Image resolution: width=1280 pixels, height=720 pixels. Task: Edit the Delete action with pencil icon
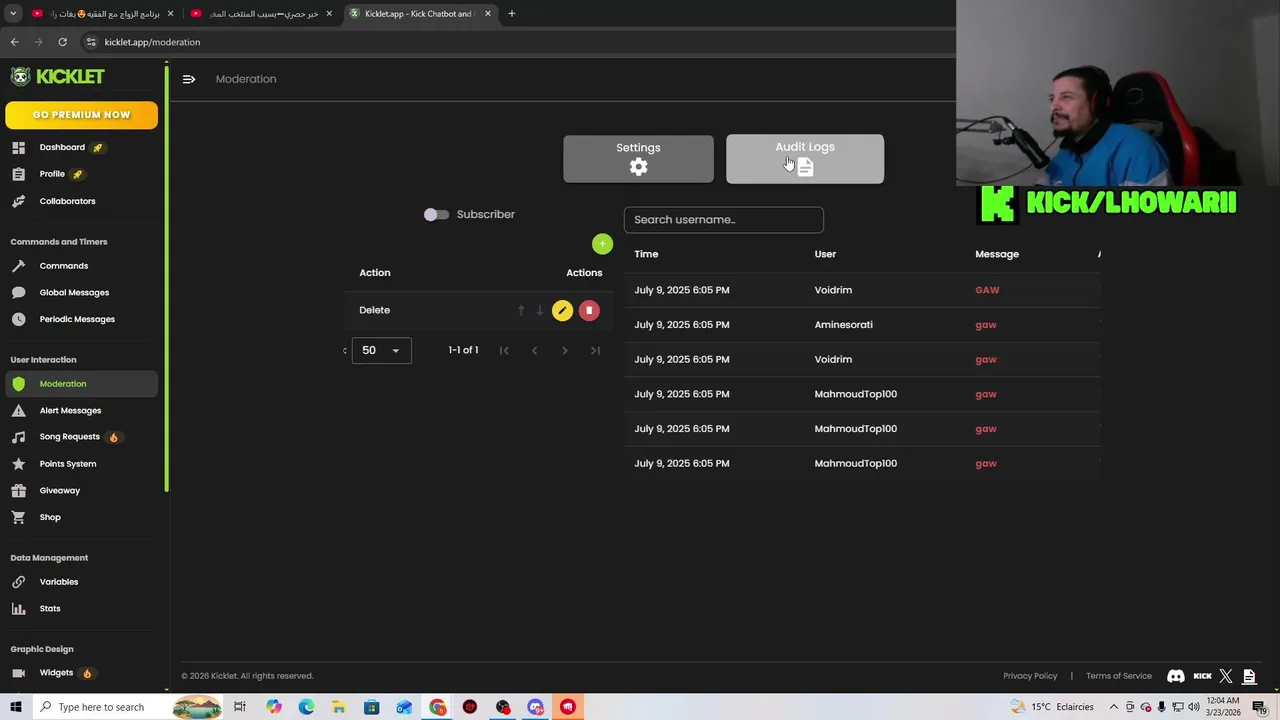[x=562, y=311]
